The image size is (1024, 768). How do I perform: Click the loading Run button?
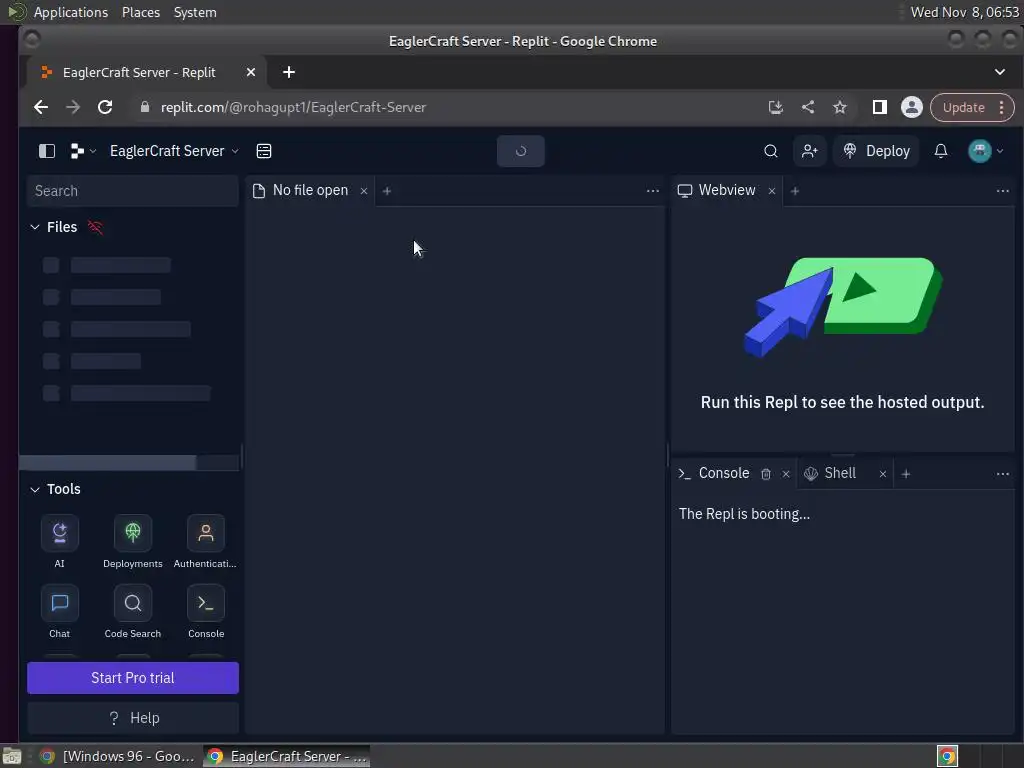pyautogui.click(x=520, y=151)
